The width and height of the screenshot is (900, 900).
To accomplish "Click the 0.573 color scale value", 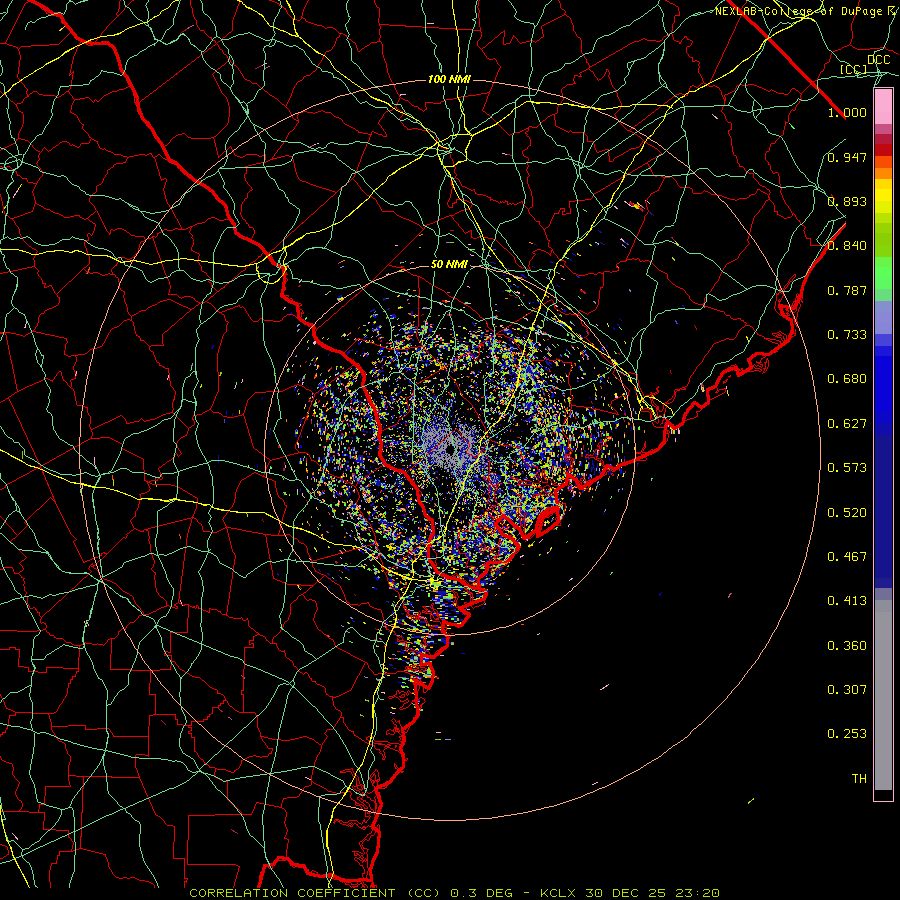I will tap(847, 468).
